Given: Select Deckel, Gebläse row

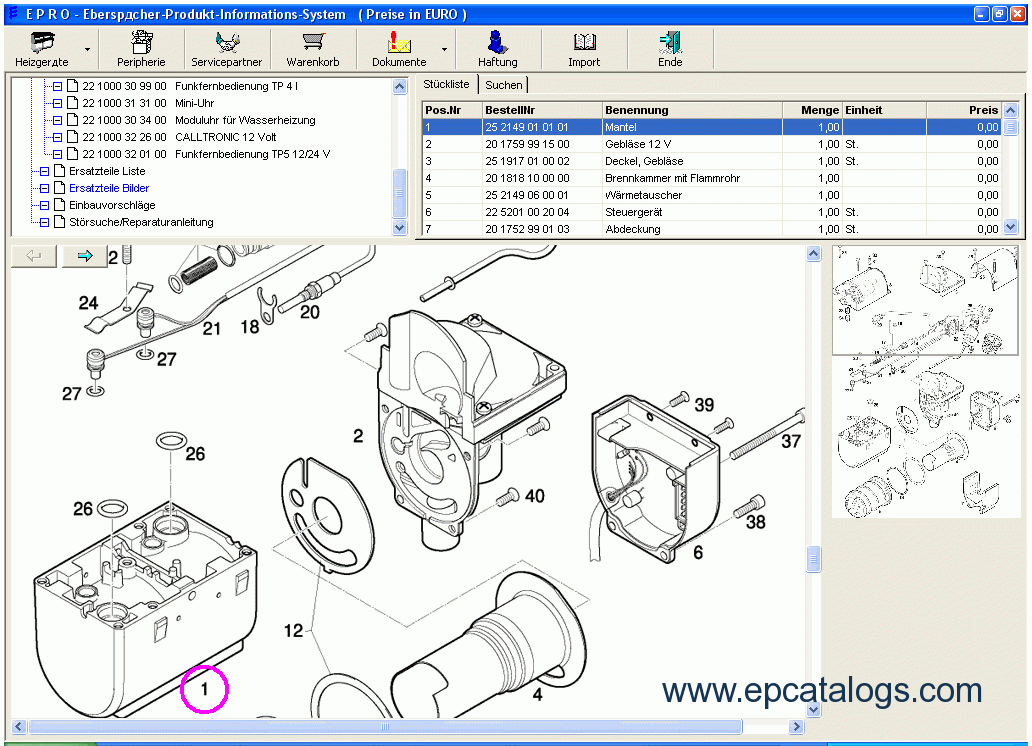Looking at the screenshot, I should pos(712,161).
